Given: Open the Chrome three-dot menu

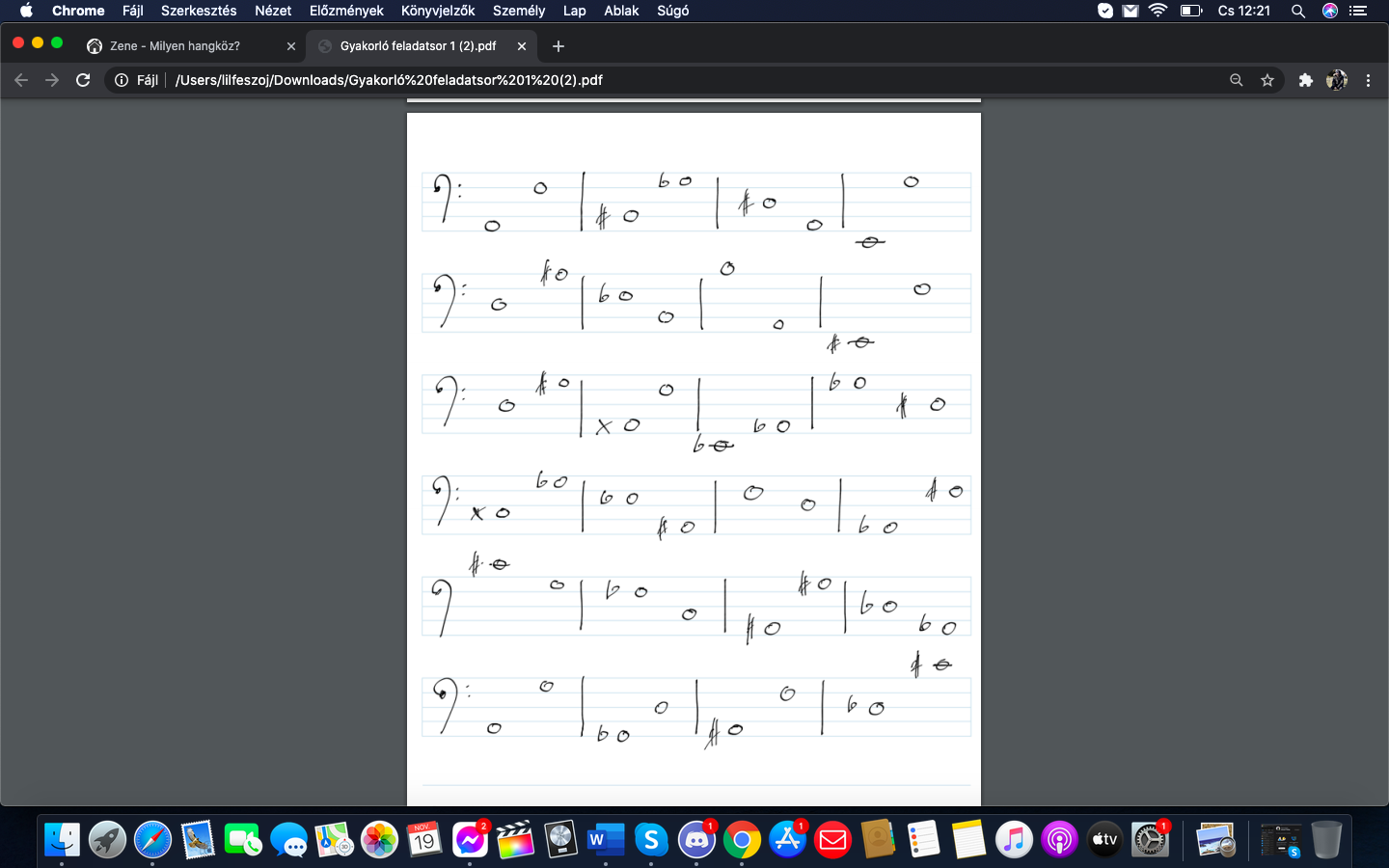Looking at the screenshot, I should [1368, 80].
